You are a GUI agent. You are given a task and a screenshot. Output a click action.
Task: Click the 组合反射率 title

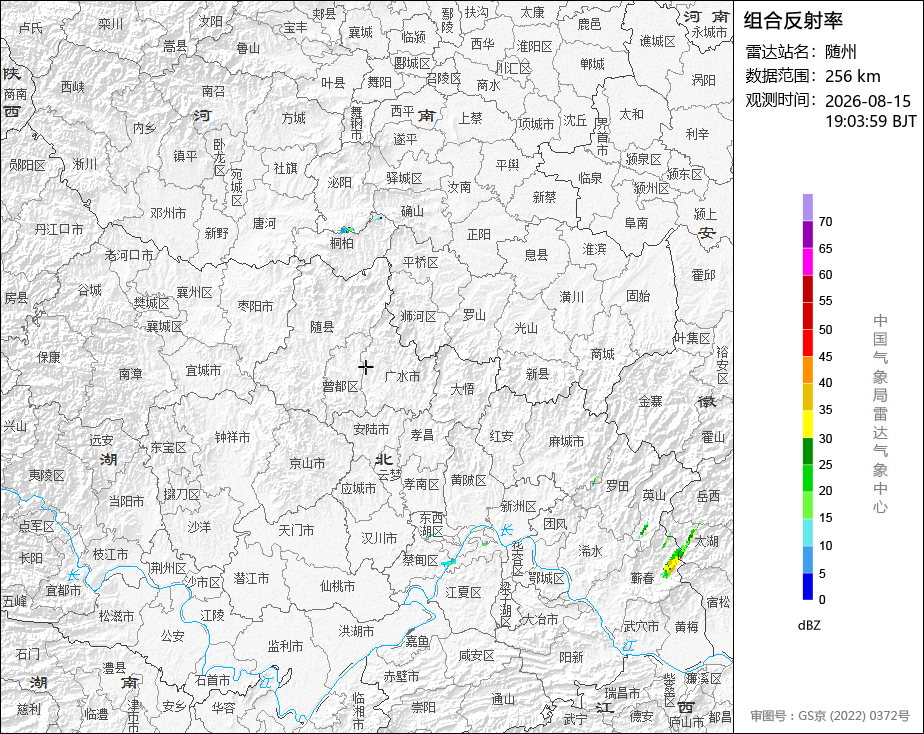click(x=793, y=21)
